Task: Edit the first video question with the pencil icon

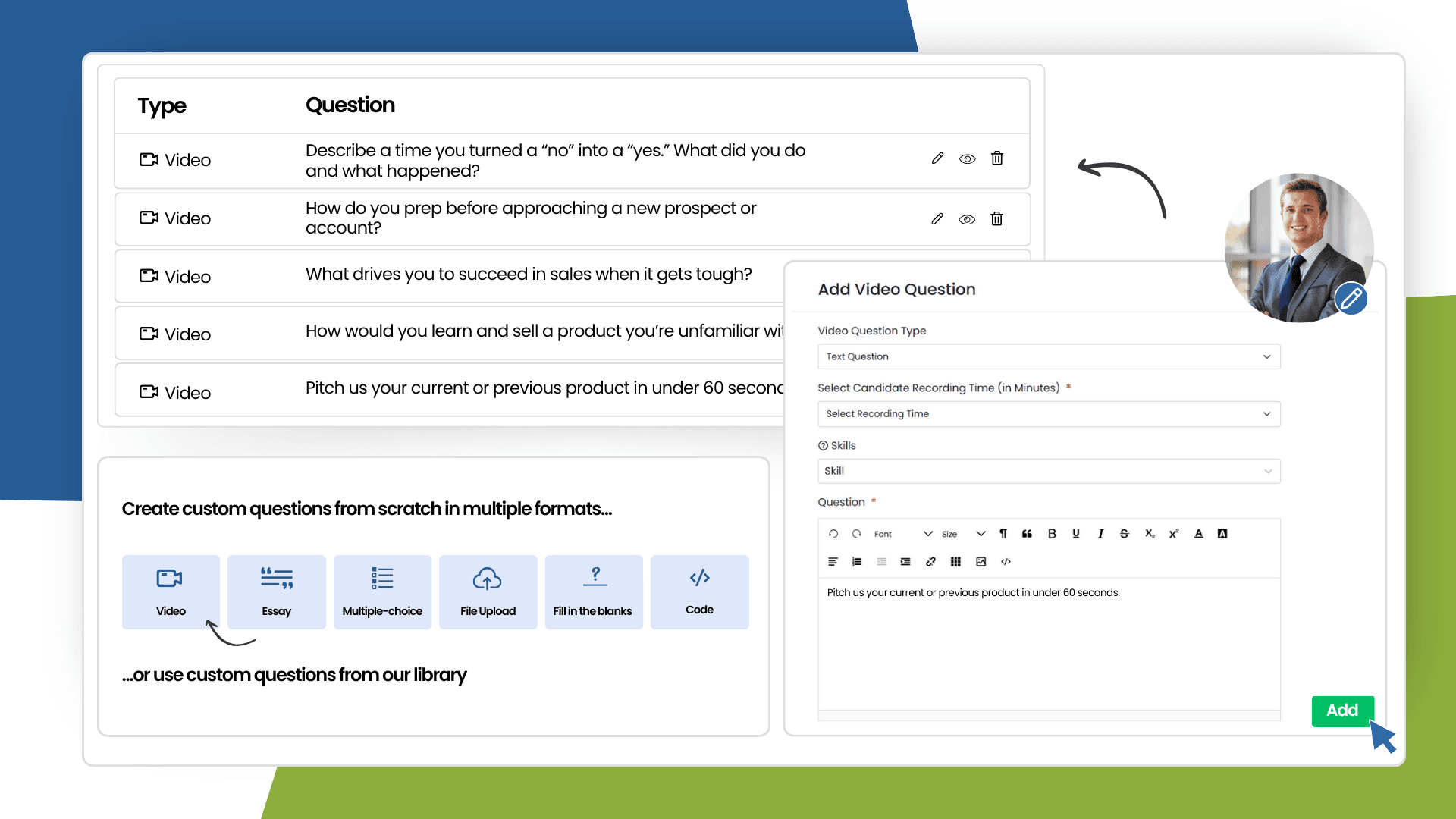Action: (937, 158)
